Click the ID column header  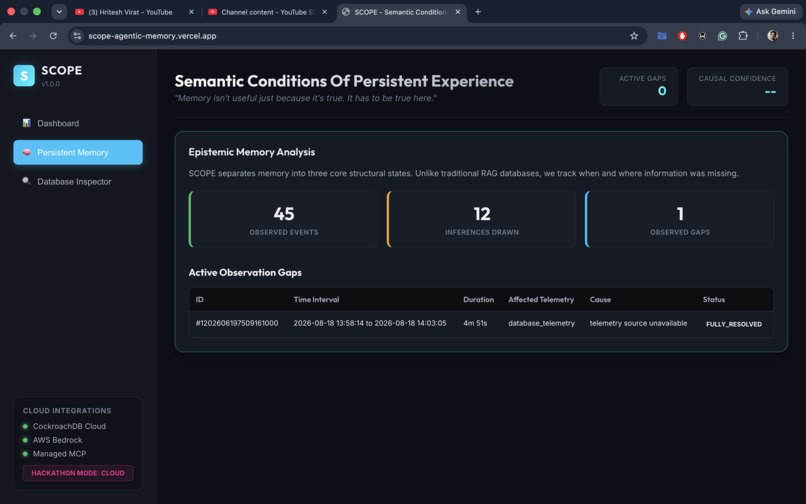pos(199,299)
